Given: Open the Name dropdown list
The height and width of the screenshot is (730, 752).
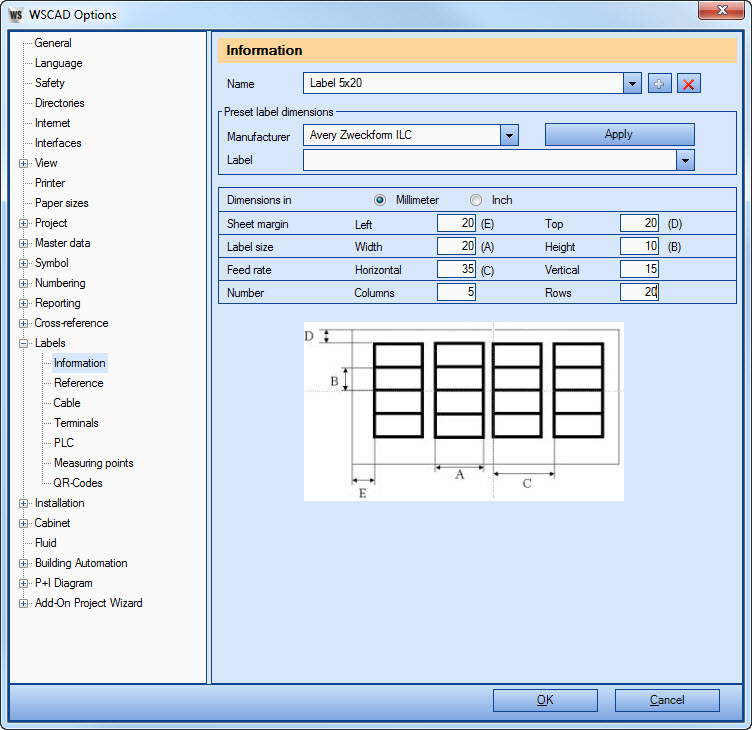Looking at the screenshot, I should 632,83.
